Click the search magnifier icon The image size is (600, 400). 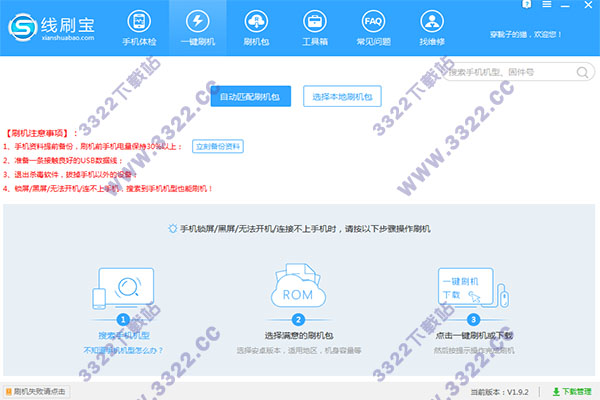click(x=582, y=72)
